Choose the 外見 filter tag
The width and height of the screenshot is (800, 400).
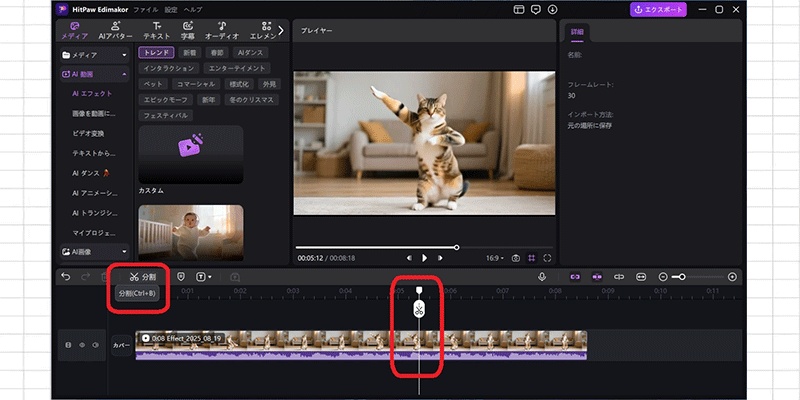[269, 84]
